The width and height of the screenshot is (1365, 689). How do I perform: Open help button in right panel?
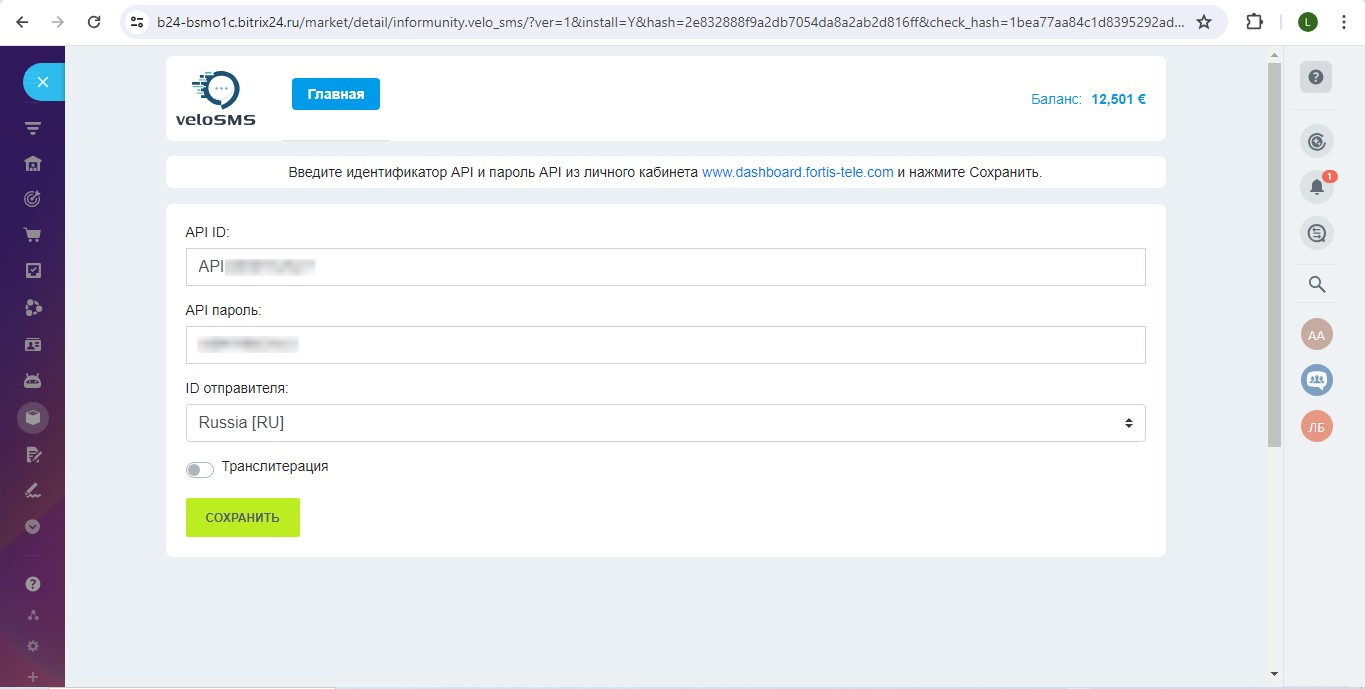pyautogui.click(x=1316, y=77)
